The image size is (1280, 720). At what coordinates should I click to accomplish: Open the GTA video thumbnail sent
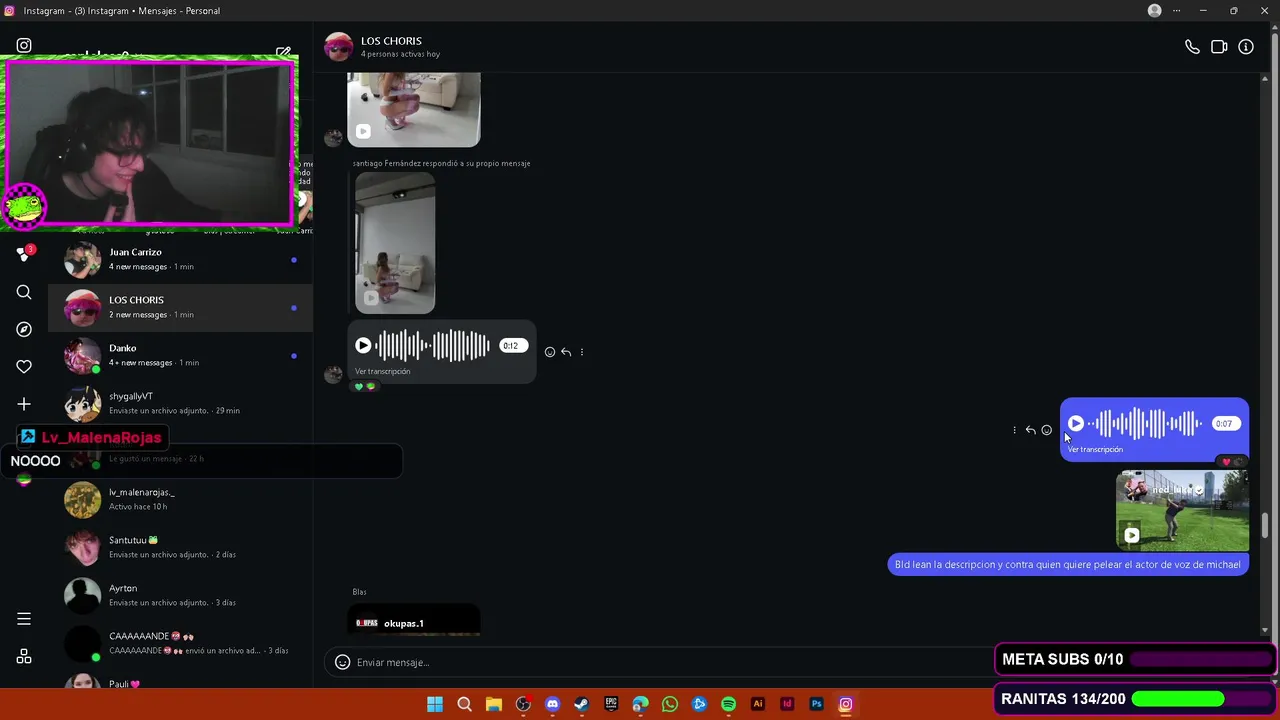[1182, 510]
